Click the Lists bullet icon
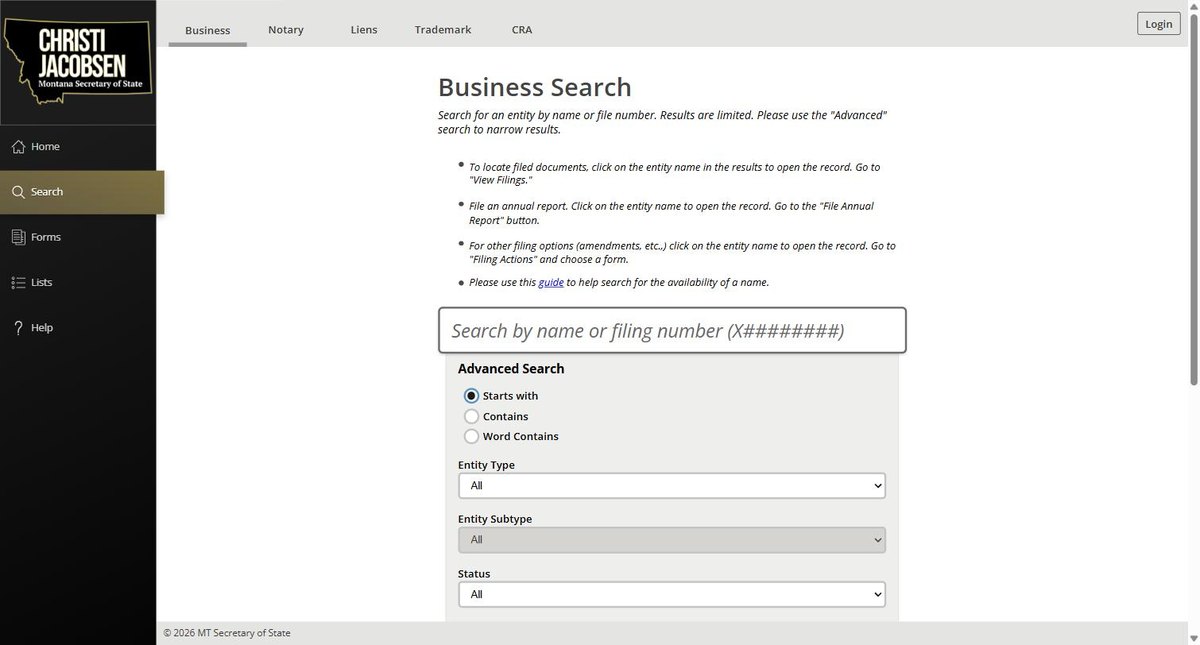The width and height of the screenshot is (1200, 645). click(18, 283)
